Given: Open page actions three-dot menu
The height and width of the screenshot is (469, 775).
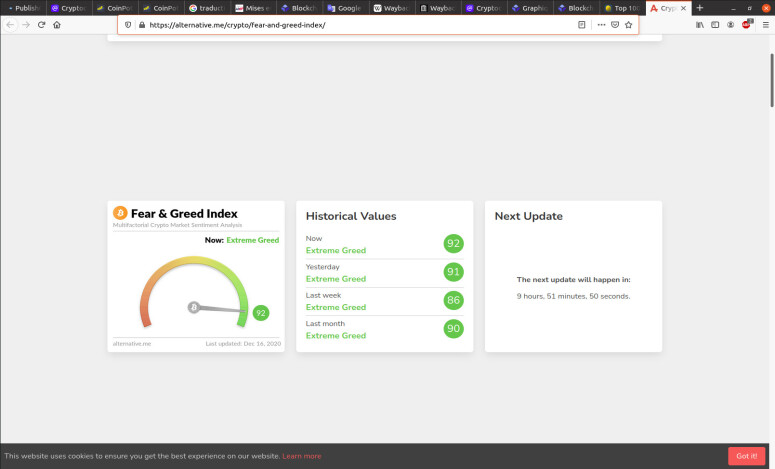Looking at the screenshot, I should click(601, 25).
